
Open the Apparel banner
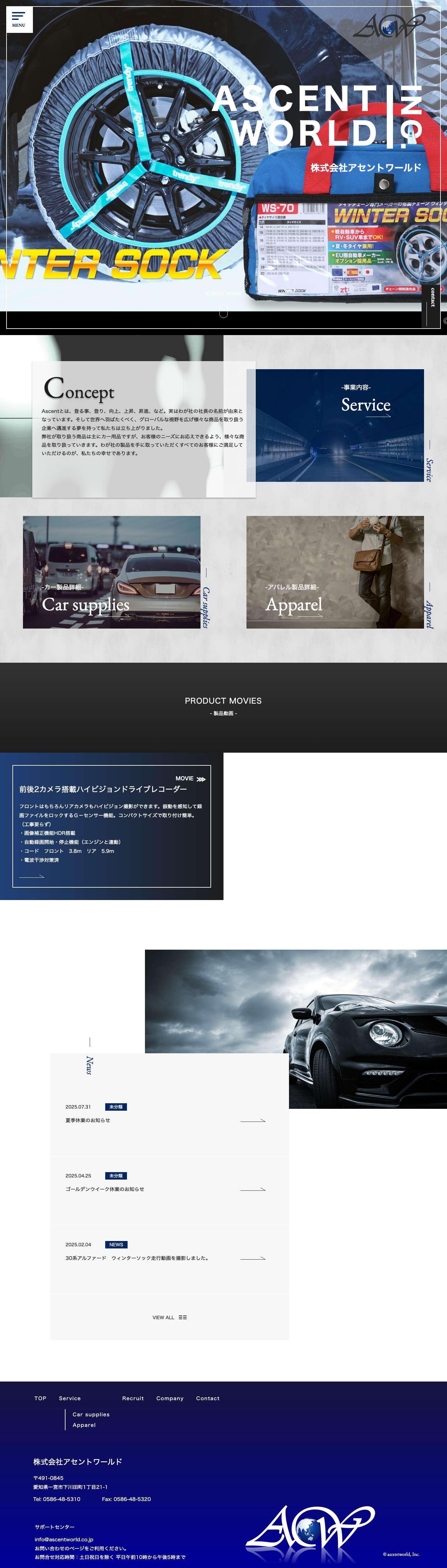335,572
